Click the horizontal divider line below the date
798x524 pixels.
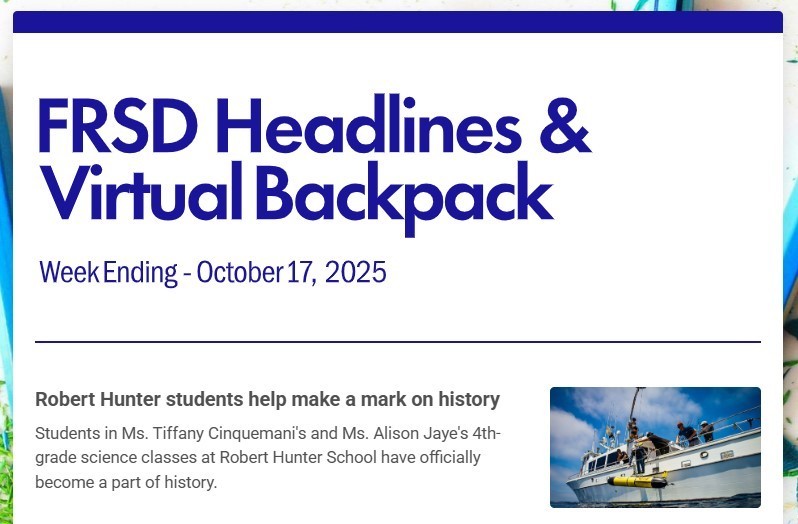[397, 342]
